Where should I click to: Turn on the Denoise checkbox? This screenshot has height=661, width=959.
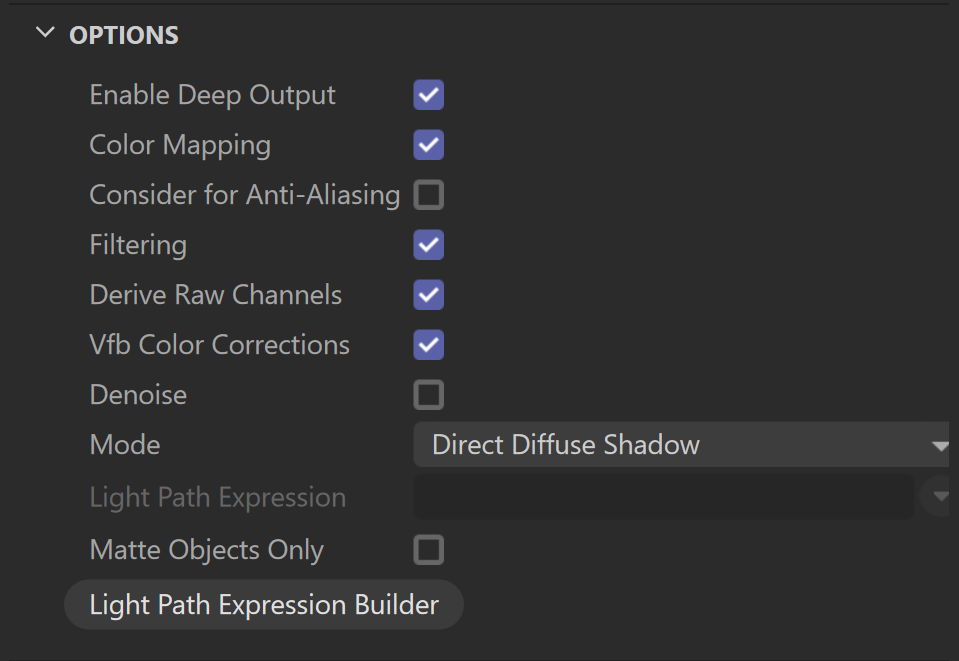pyautogui.click(x=429, y=395)
